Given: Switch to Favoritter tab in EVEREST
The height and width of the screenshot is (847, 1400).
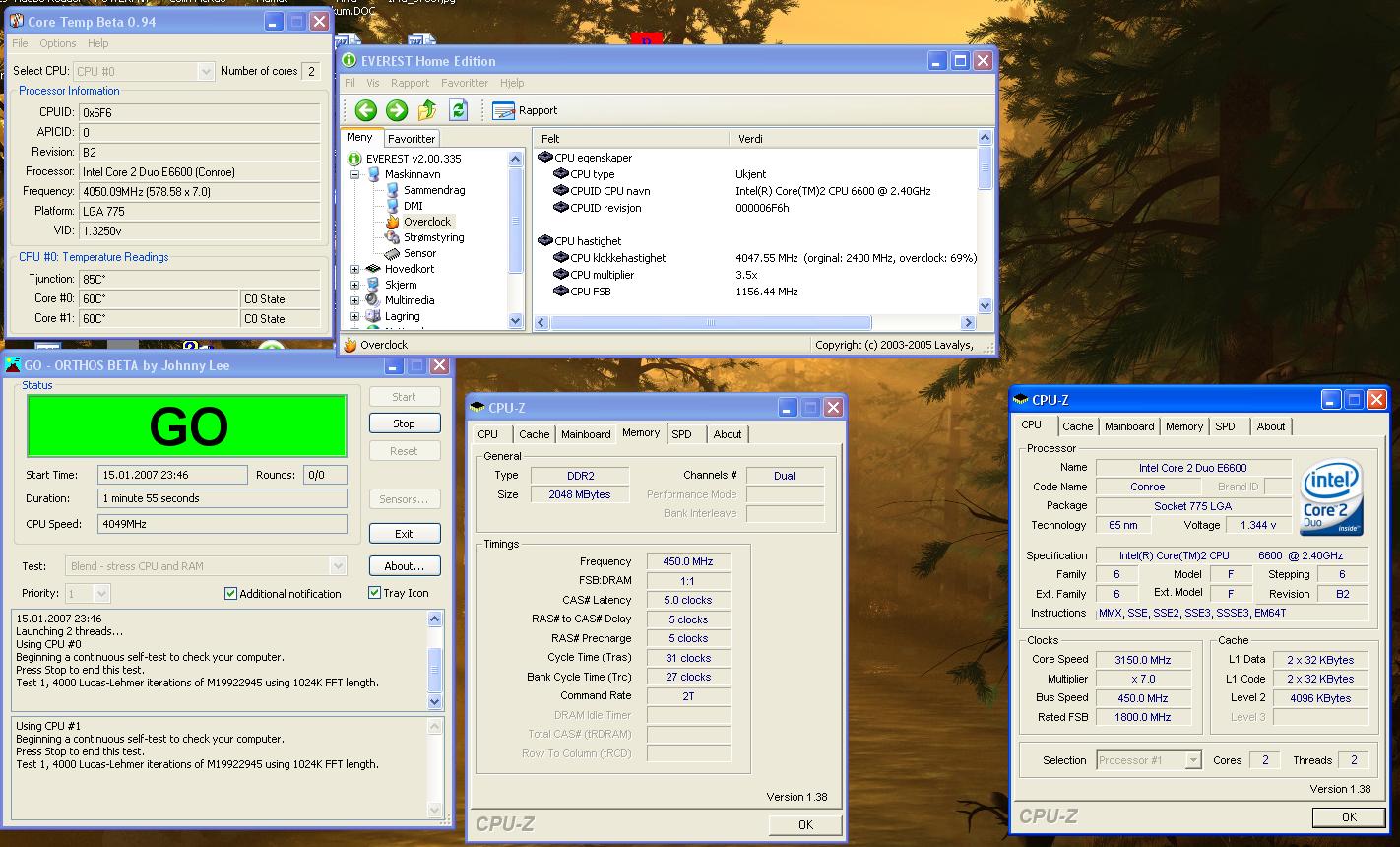Looking at the screenshot, I should [x=412, y=139].
